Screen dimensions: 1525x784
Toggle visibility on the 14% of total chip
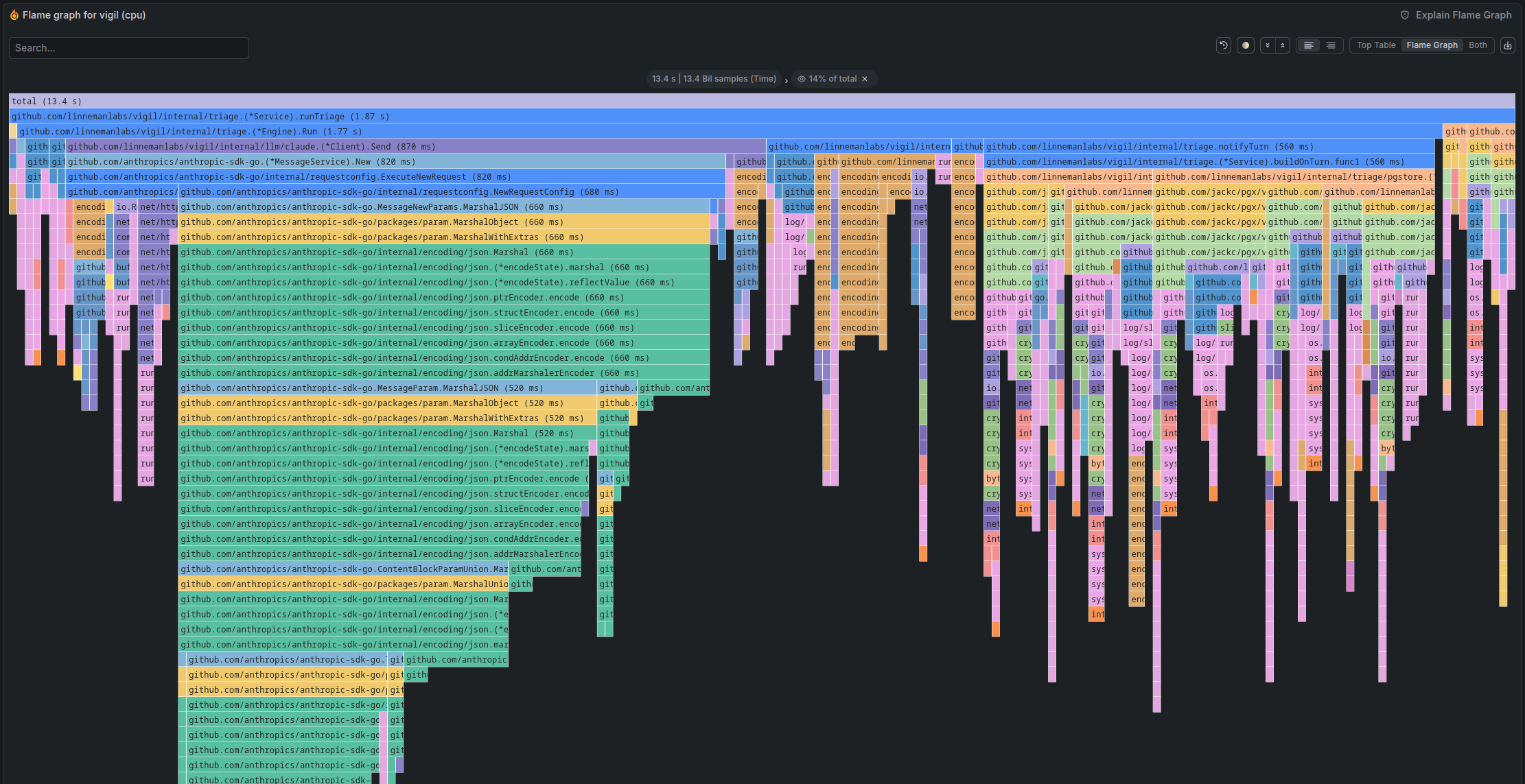[802, 78]
